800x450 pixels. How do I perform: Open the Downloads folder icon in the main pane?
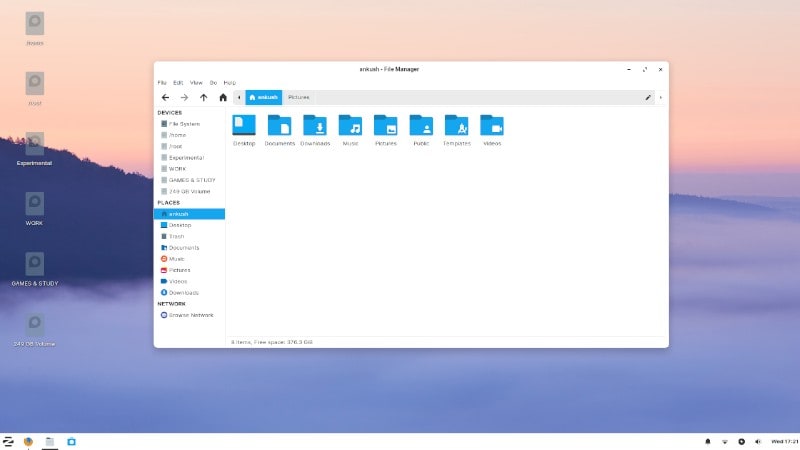(315, 126)
